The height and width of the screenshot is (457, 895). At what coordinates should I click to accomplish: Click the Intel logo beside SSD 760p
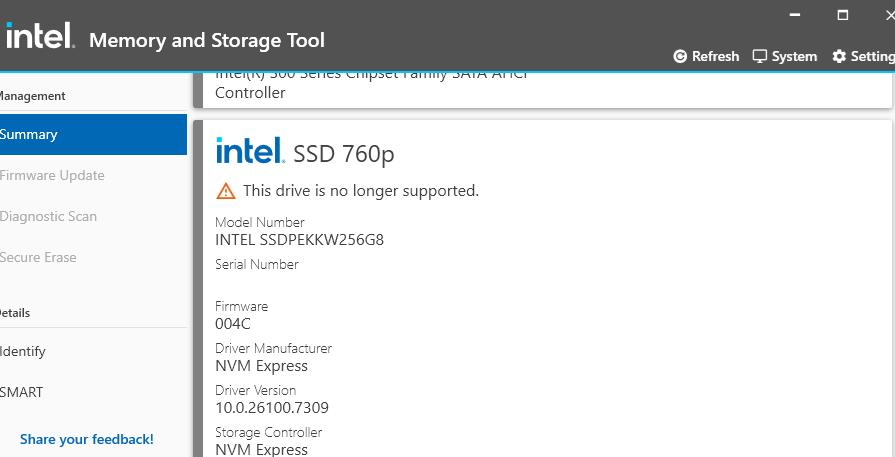[x=250, y=152]
